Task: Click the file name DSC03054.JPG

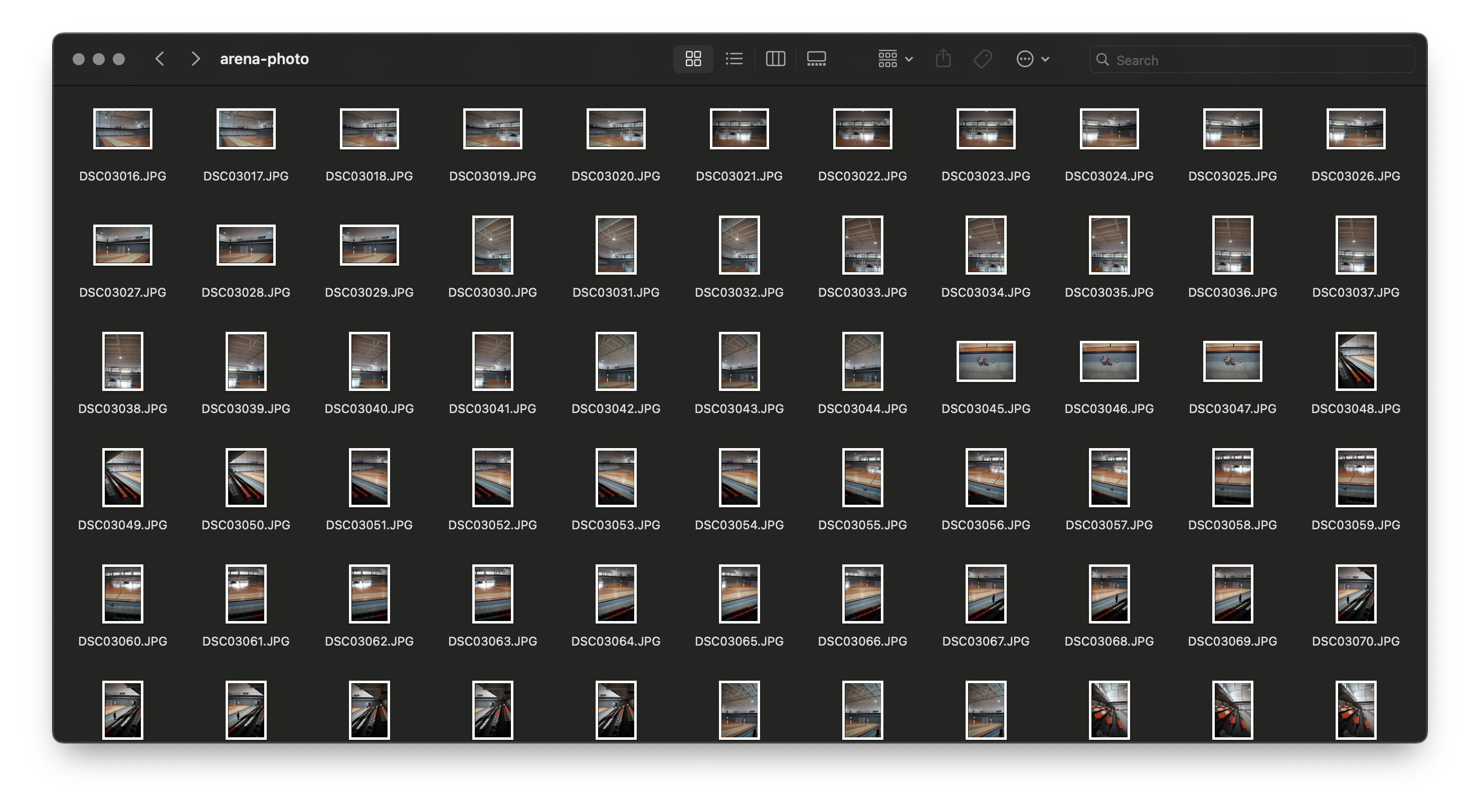Action: (x=739, y=525)
